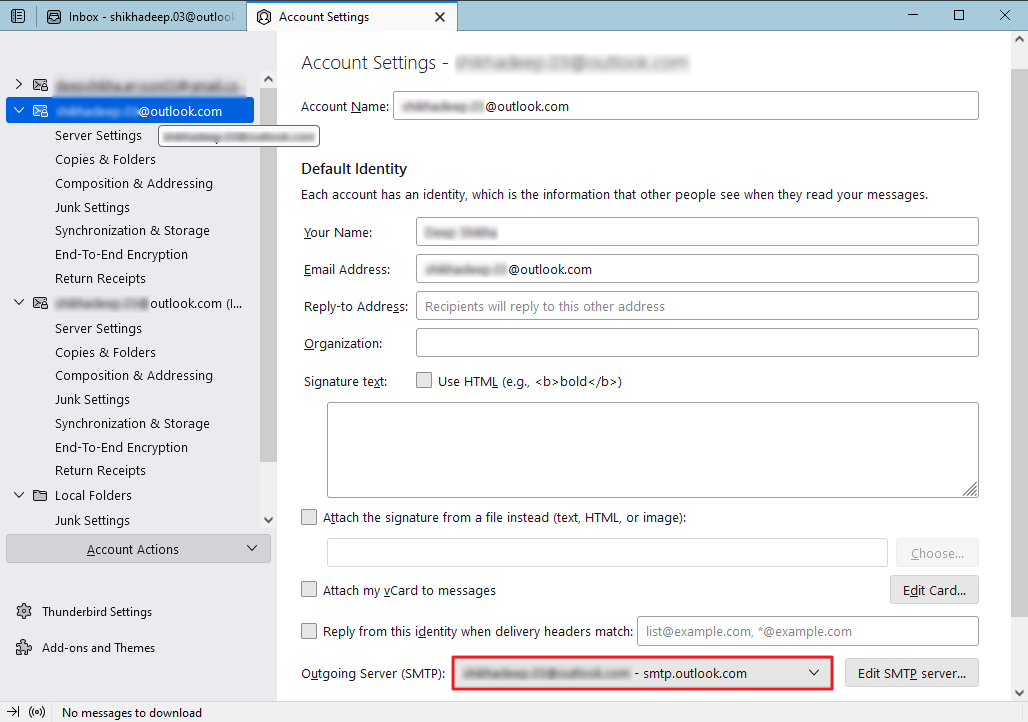Click inside the signature text area
Screen dimensions: 1028x722
coord(652,450)
